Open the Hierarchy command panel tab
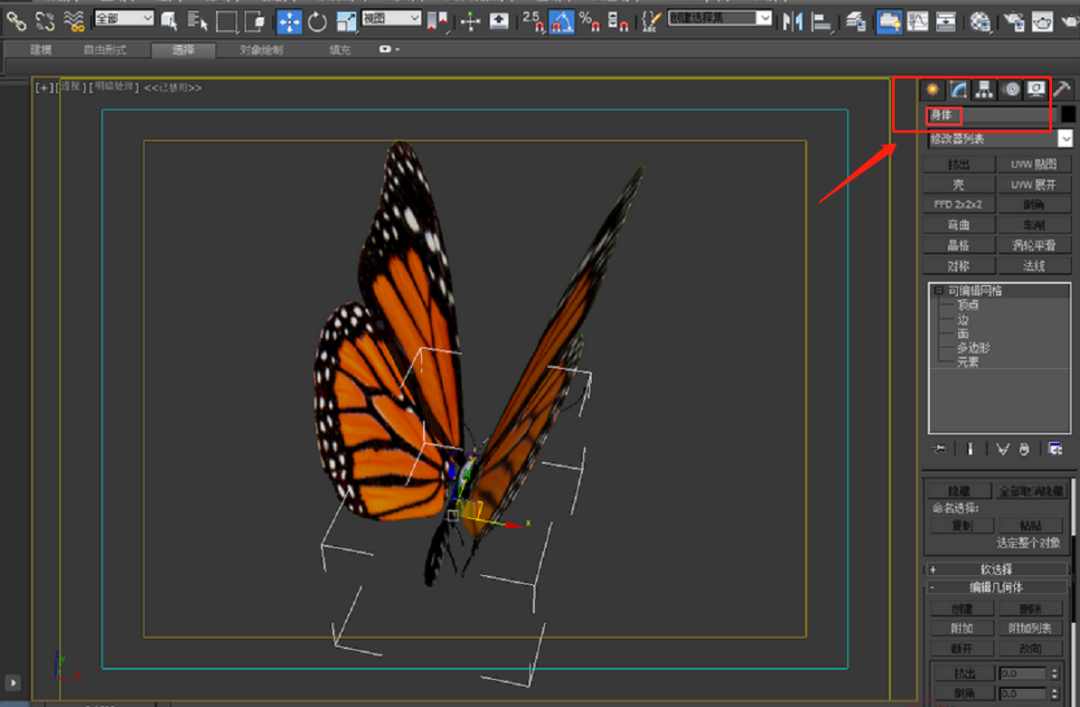Image resolution: width=1080 pixels, height=707 pixels. (x=984, y=90)
